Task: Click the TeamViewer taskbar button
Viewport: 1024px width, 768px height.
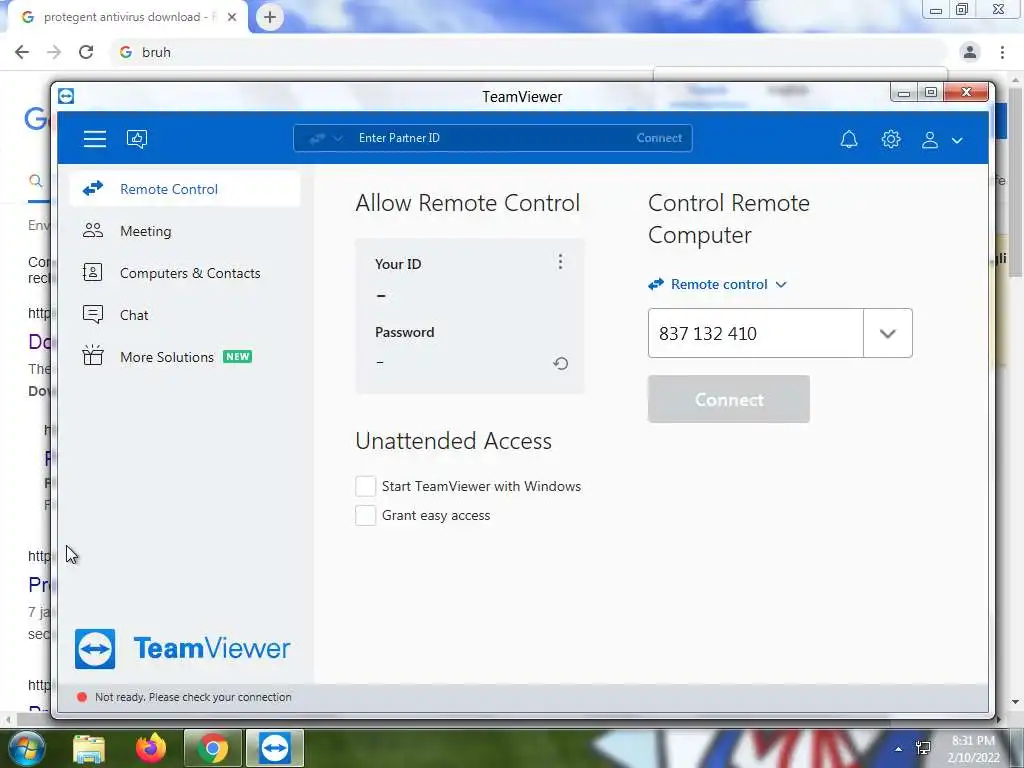Action: point(274,748)
